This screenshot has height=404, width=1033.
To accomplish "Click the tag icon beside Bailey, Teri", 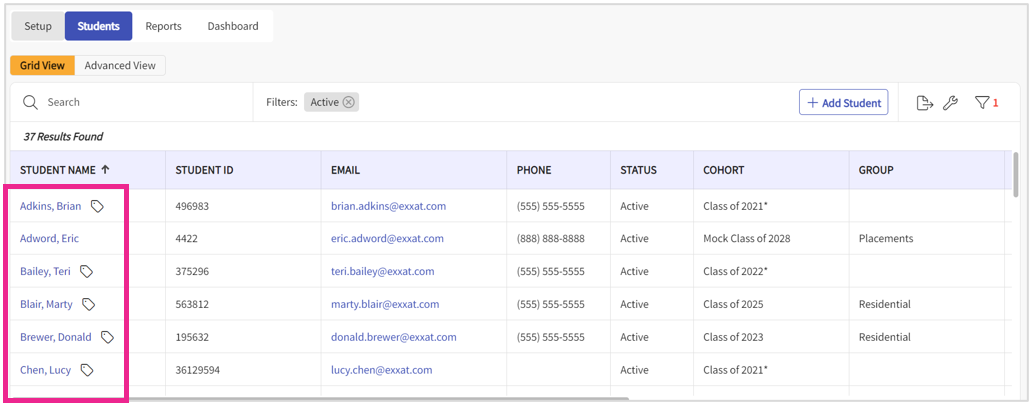I will tap(87, 271).
